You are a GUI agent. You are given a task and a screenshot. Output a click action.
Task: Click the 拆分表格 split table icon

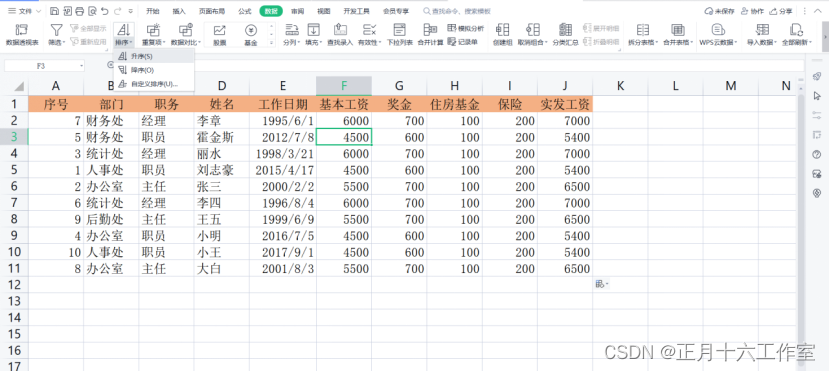point(643,30)
